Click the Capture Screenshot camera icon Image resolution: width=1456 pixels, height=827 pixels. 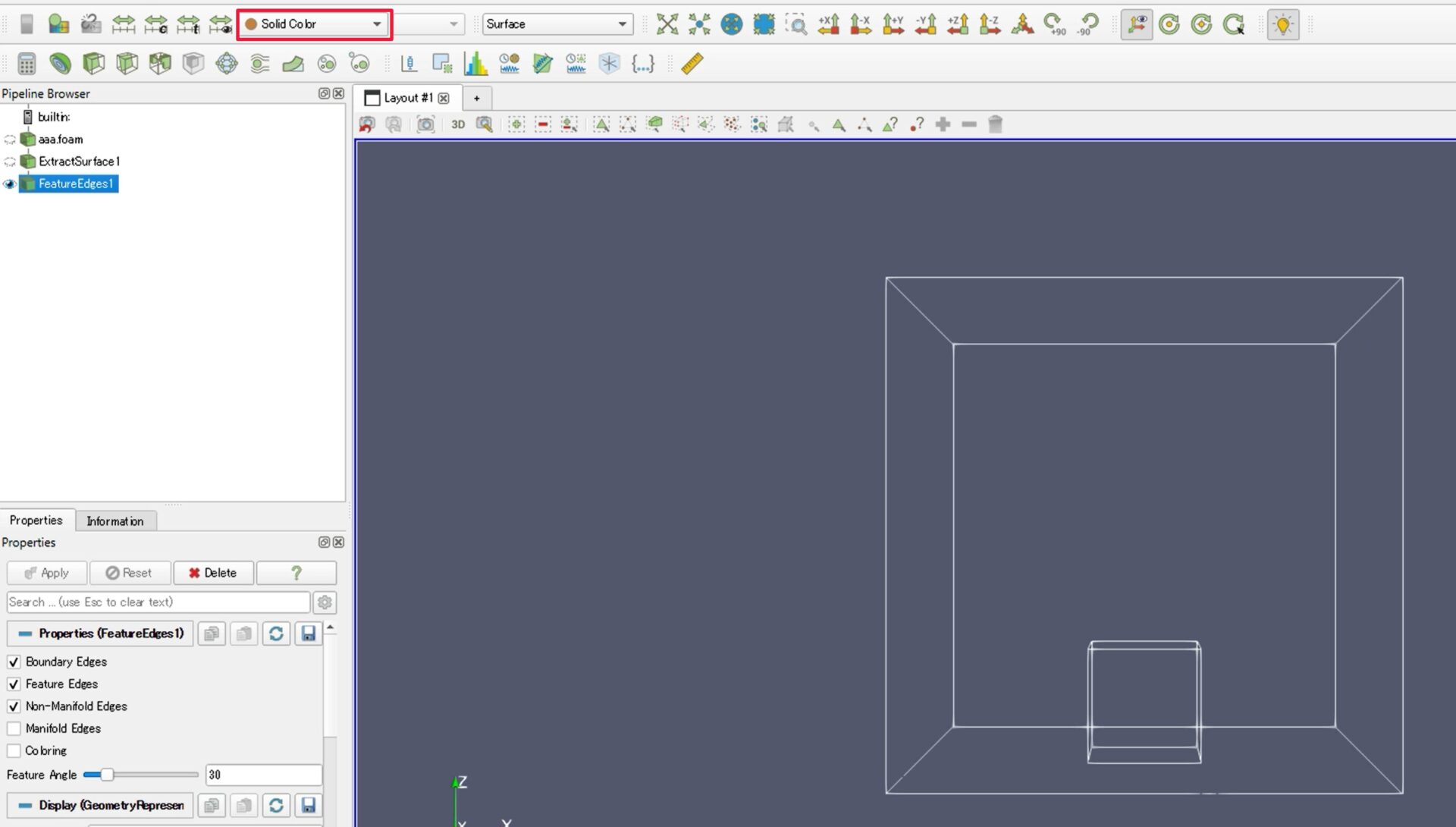[425, 124]
